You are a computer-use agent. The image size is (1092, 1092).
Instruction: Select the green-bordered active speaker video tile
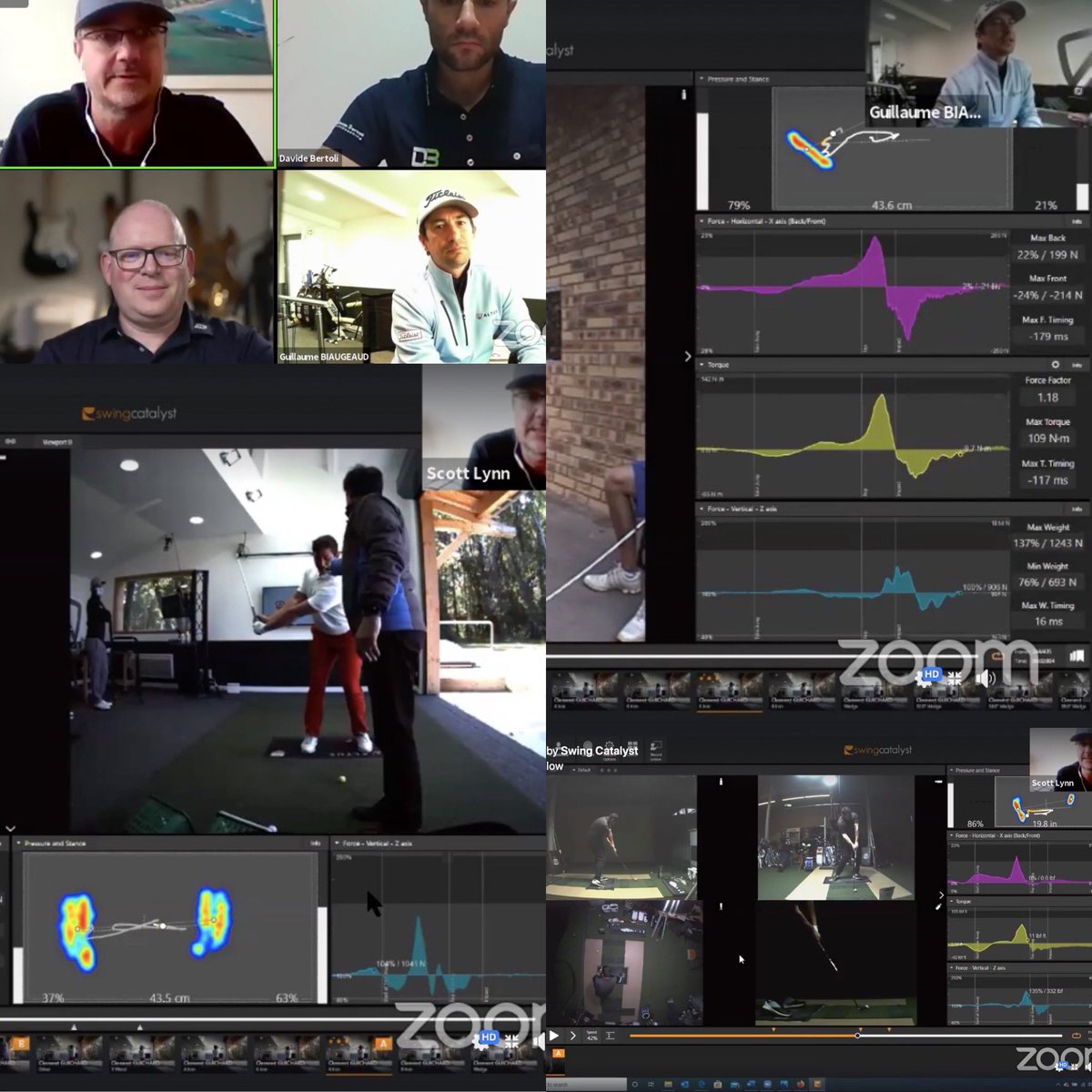136,84
